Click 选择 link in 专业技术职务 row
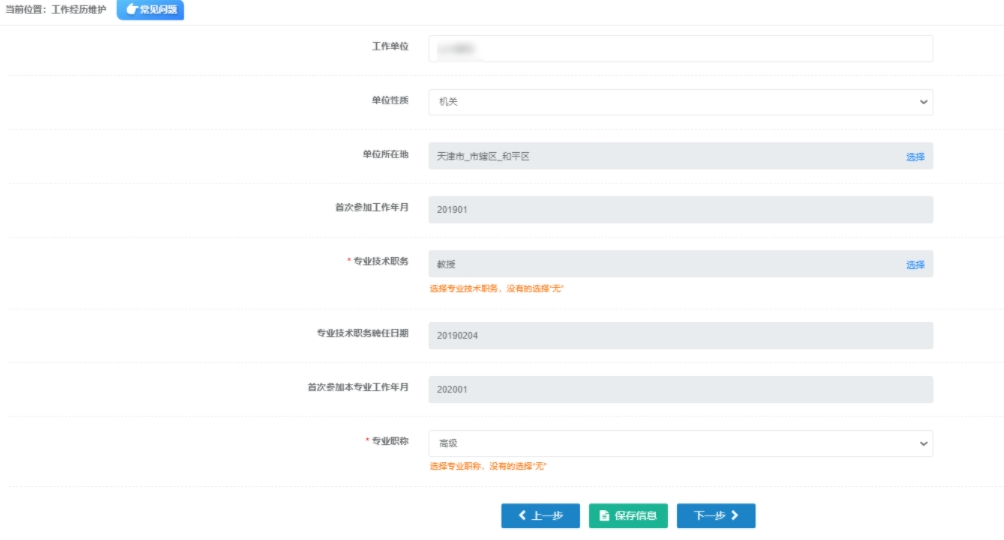This screenshot has width=1004, height=540. (x=915, y=265)
